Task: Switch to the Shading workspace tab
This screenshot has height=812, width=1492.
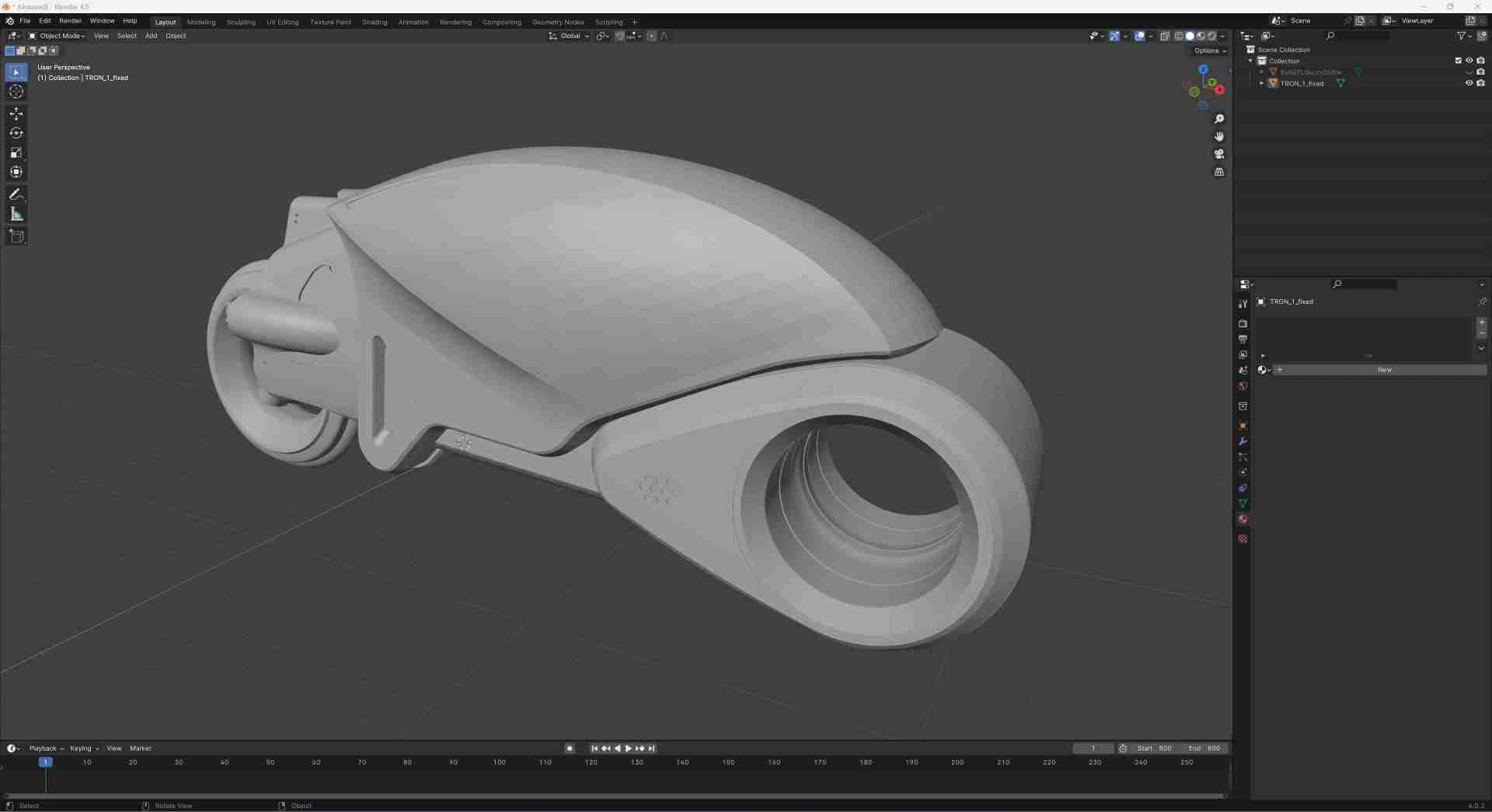Action: click(x=375, y=22)
